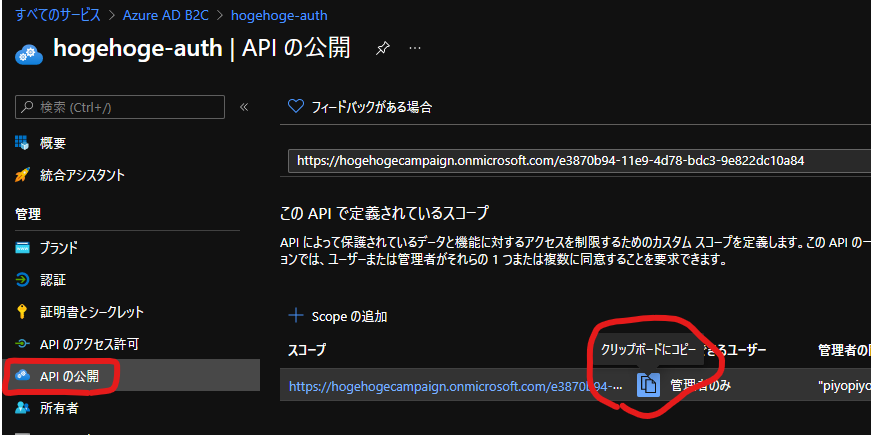Click the ブランド card icon
871x435 pixels.
tap(22, 247)
